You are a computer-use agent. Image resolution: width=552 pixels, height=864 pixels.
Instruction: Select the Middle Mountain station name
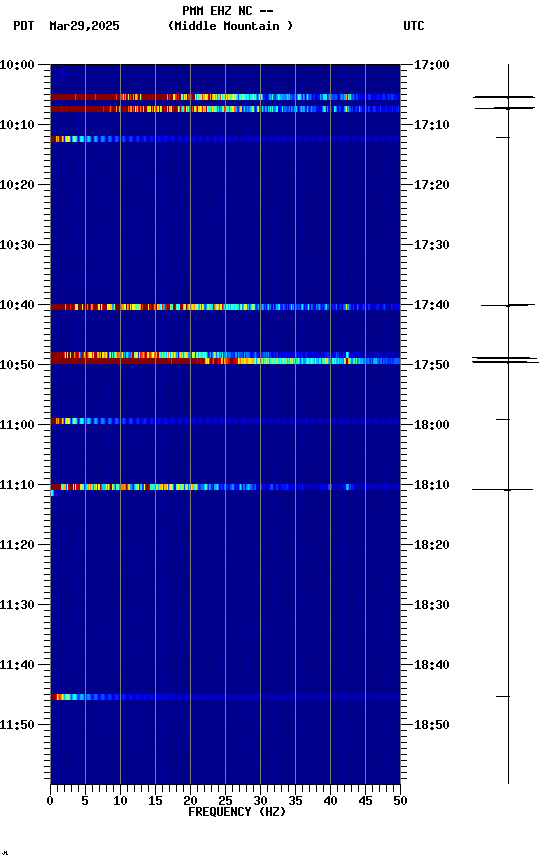click(230, 26)
